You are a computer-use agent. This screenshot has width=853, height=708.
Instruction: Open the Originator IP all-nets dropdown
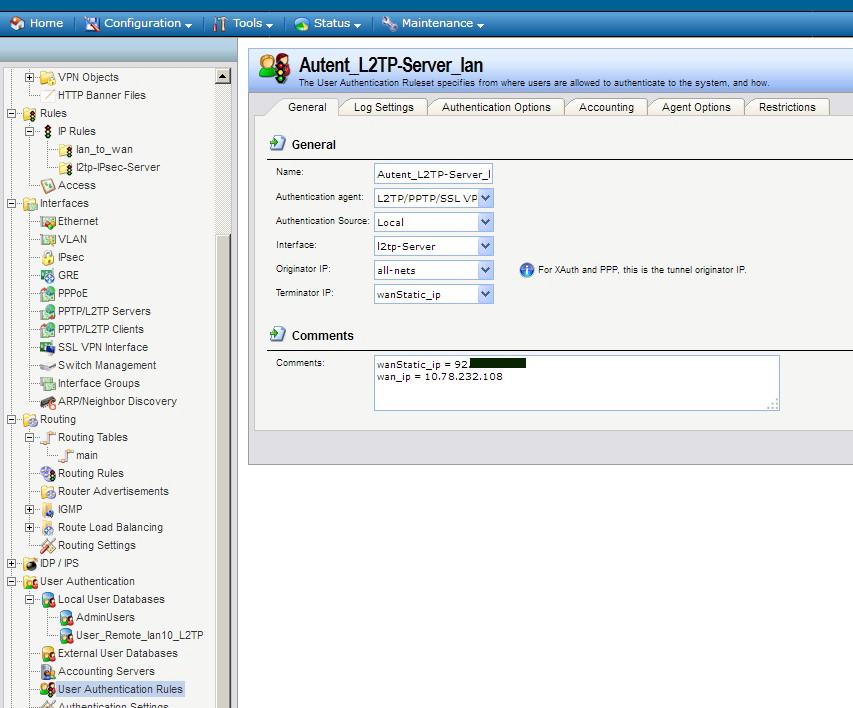tap(486, 270)
